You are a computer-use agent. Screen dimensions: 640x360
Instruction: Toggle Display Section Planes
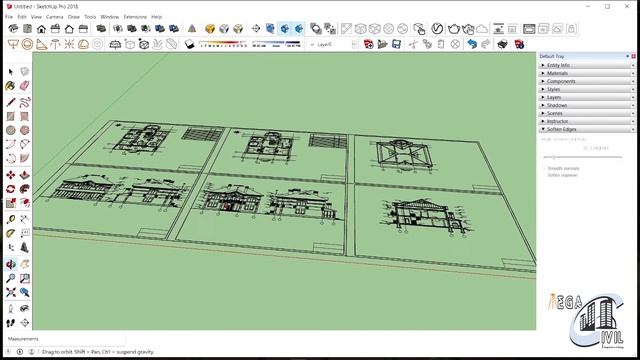click(x=270, y=29)
